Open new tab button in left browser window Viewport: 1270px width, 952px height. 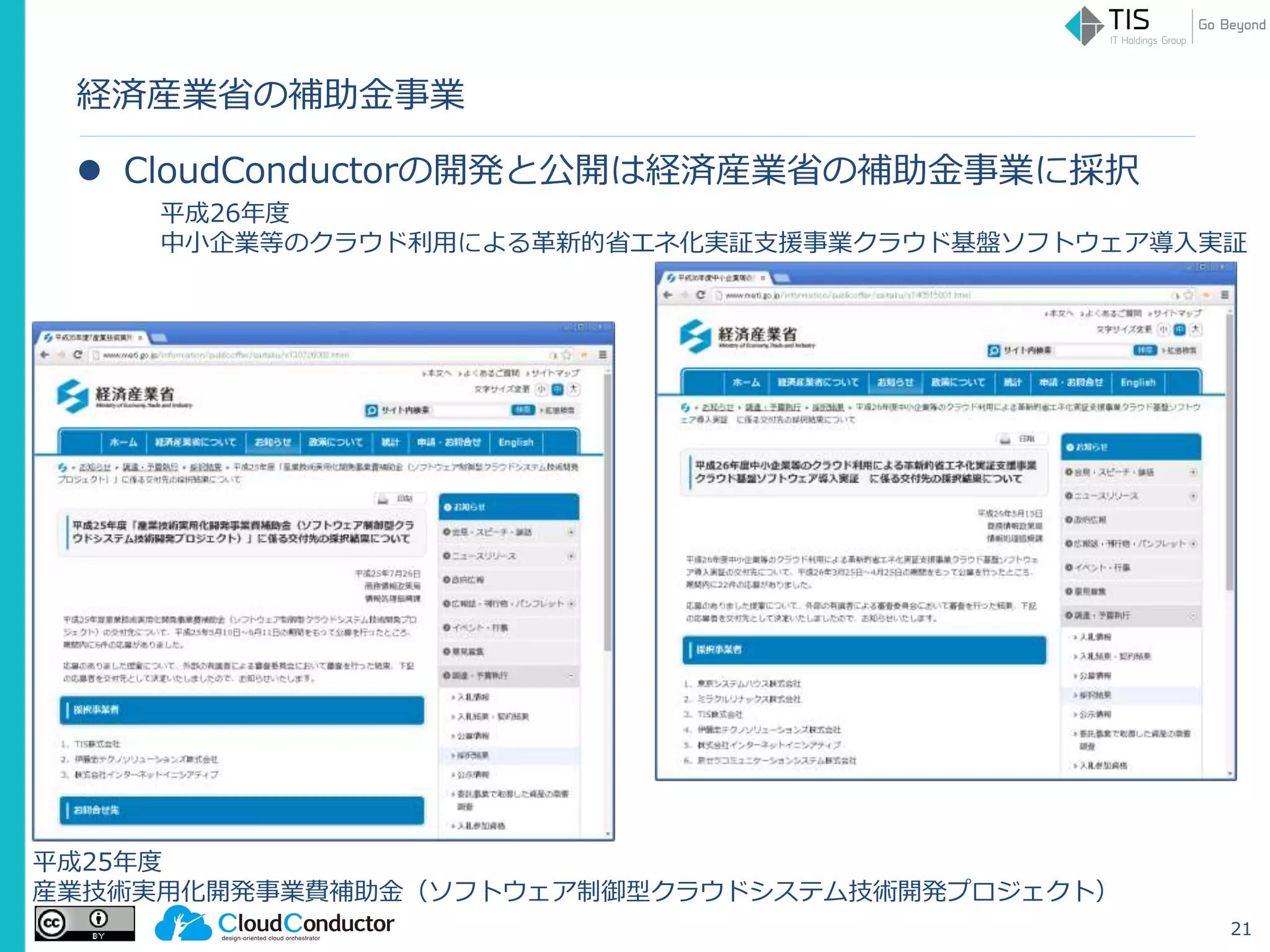(159, 337)
